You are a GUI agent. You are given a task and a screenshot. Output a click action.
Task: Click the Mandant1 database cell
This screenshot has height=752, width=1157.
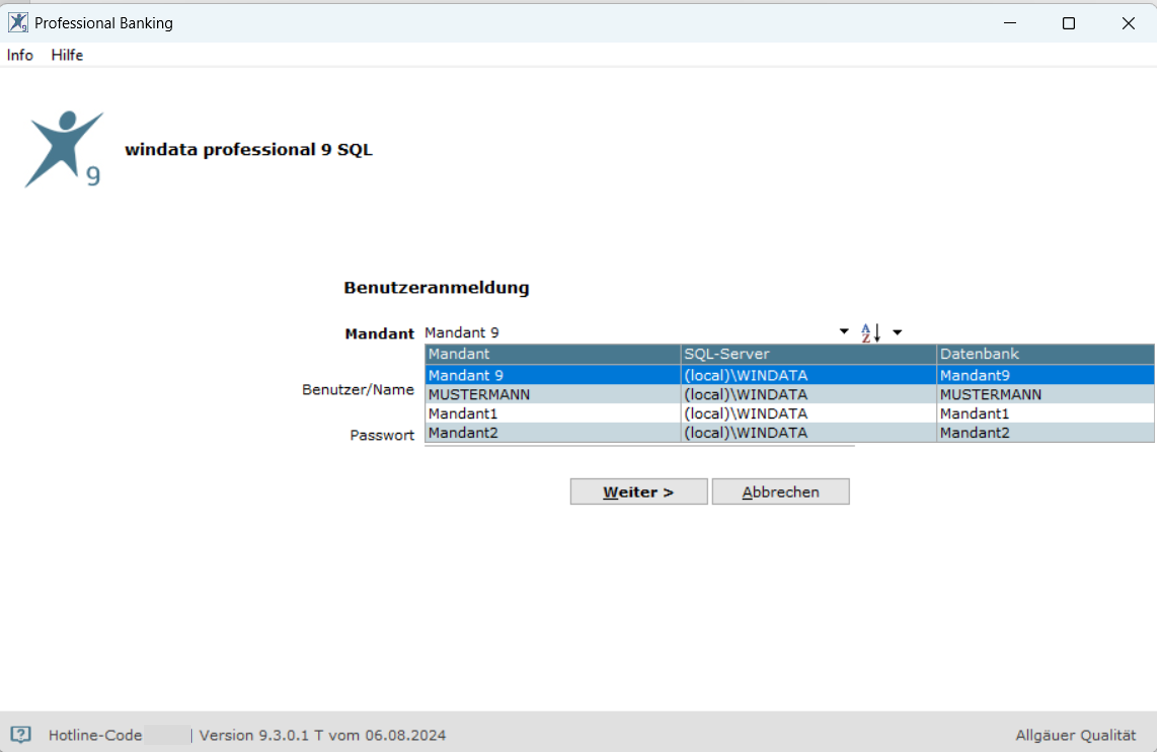[1046, 413]
